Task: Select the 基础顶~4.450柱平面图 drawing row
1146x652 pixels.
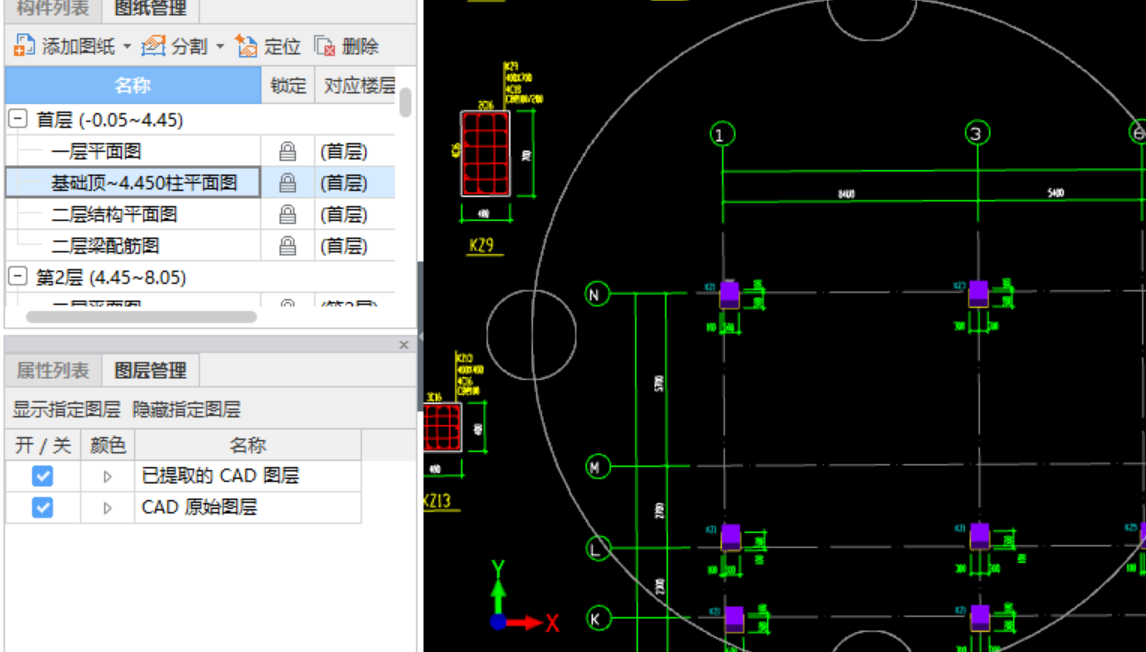Action: pos(133,183)
